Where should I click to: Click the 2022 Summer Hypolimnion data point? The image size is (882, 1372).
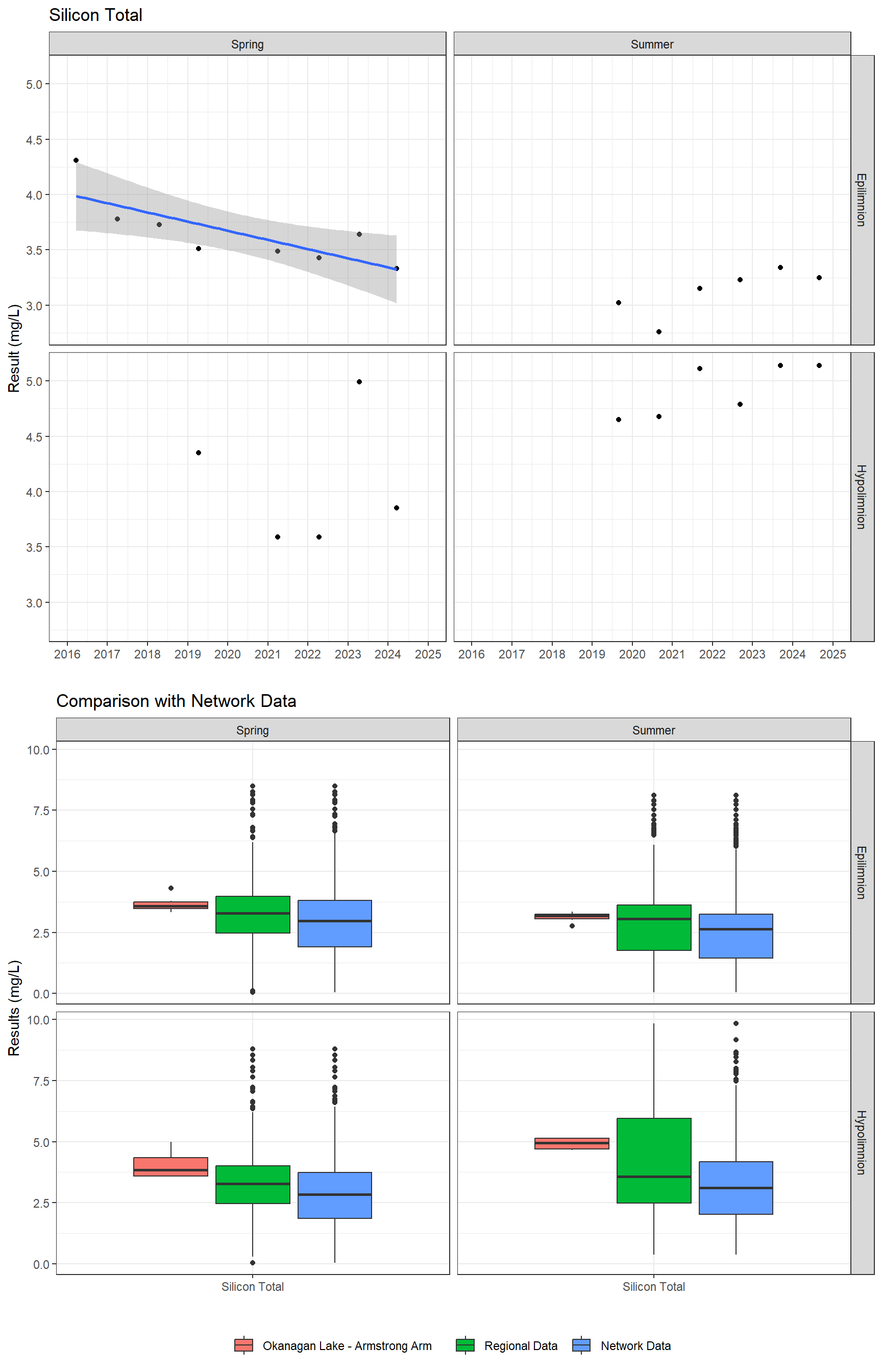point(740,404)
